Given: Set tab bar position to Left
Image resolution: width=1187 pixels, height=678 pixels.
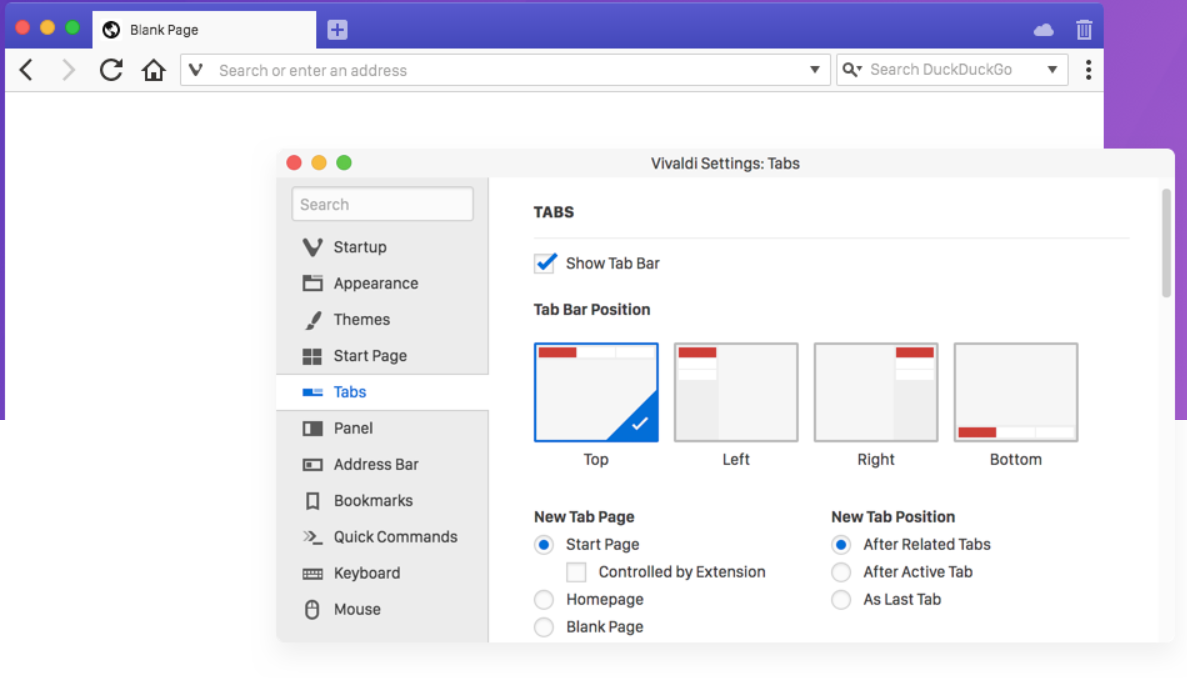Looking at the screenshot, I should pyautogui.click(x=736, y=392).
